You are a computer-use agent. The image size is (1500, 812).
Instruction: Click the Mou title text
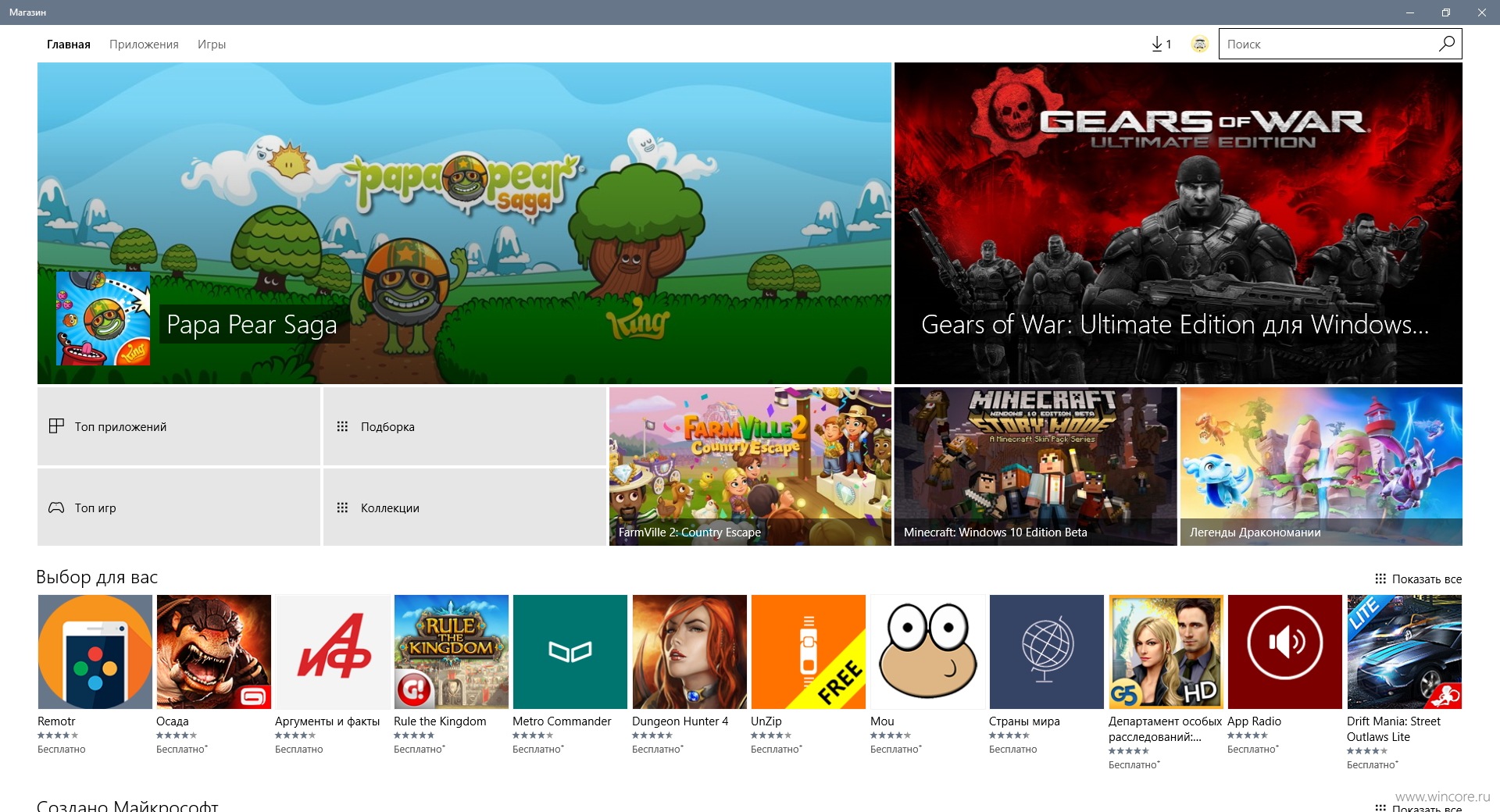[882, 721]
